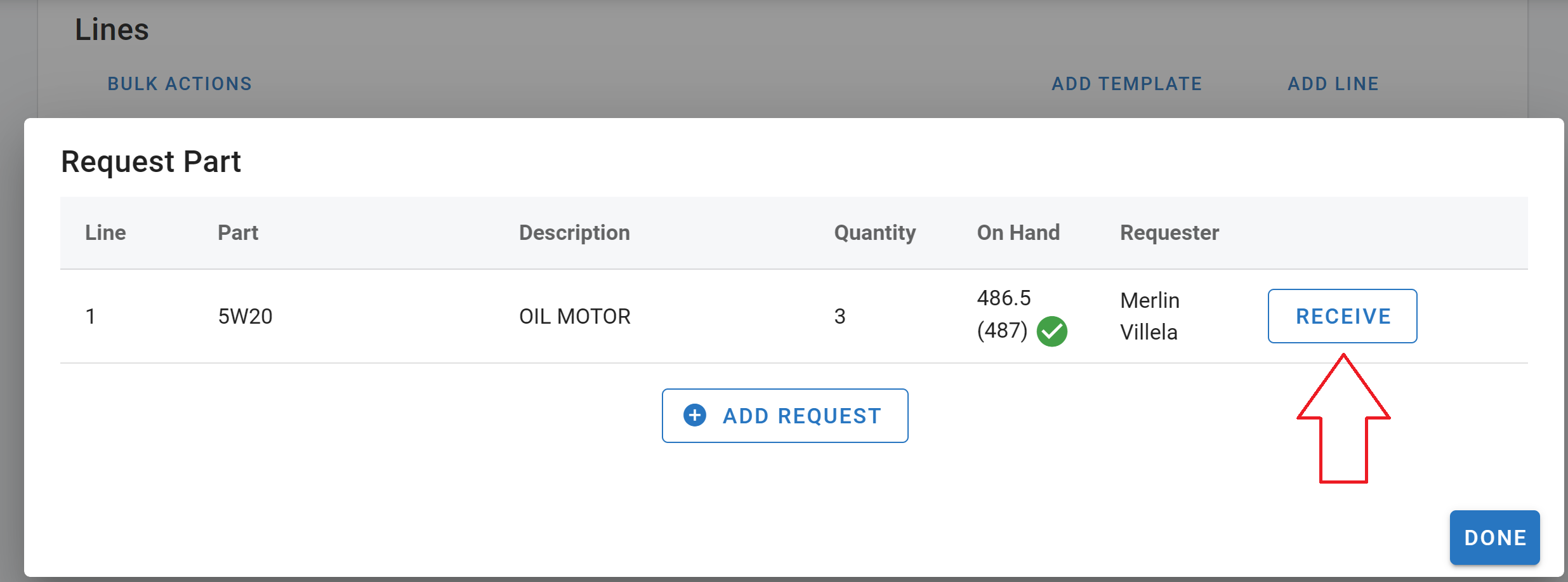Click the Quantity column header
The image size is (1568, 582).
(874, 233)
